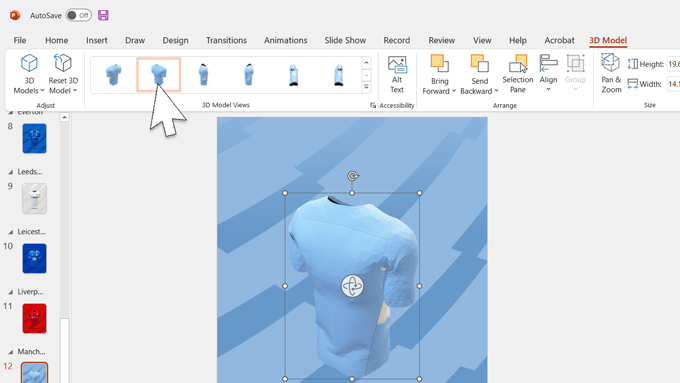
Task: Open the 3D Models dropdown button
Action: click(29, 74)
